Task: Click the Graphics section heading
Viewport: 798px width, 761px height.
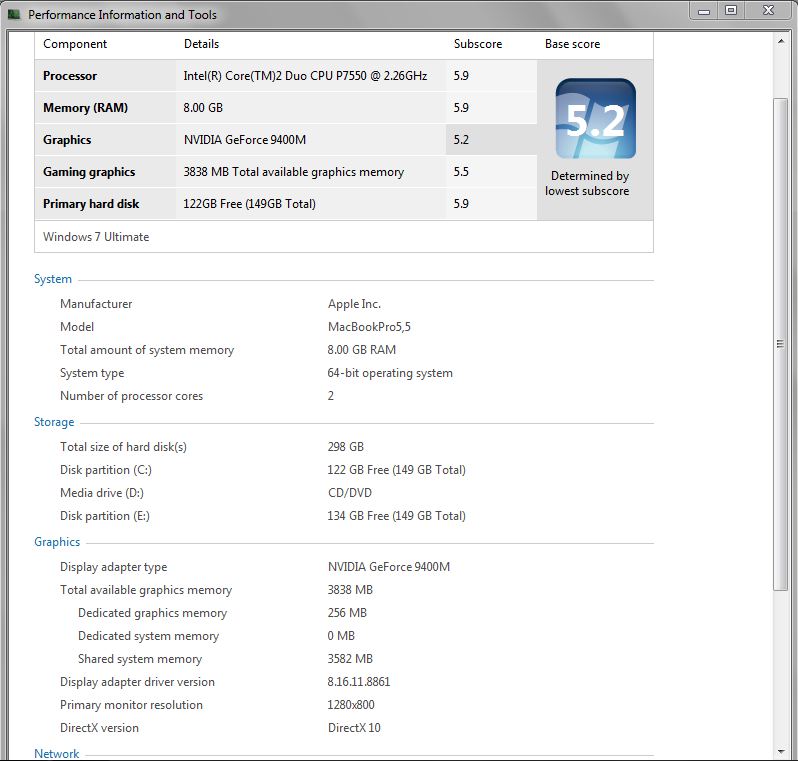Action: click(x=57, y=542)
